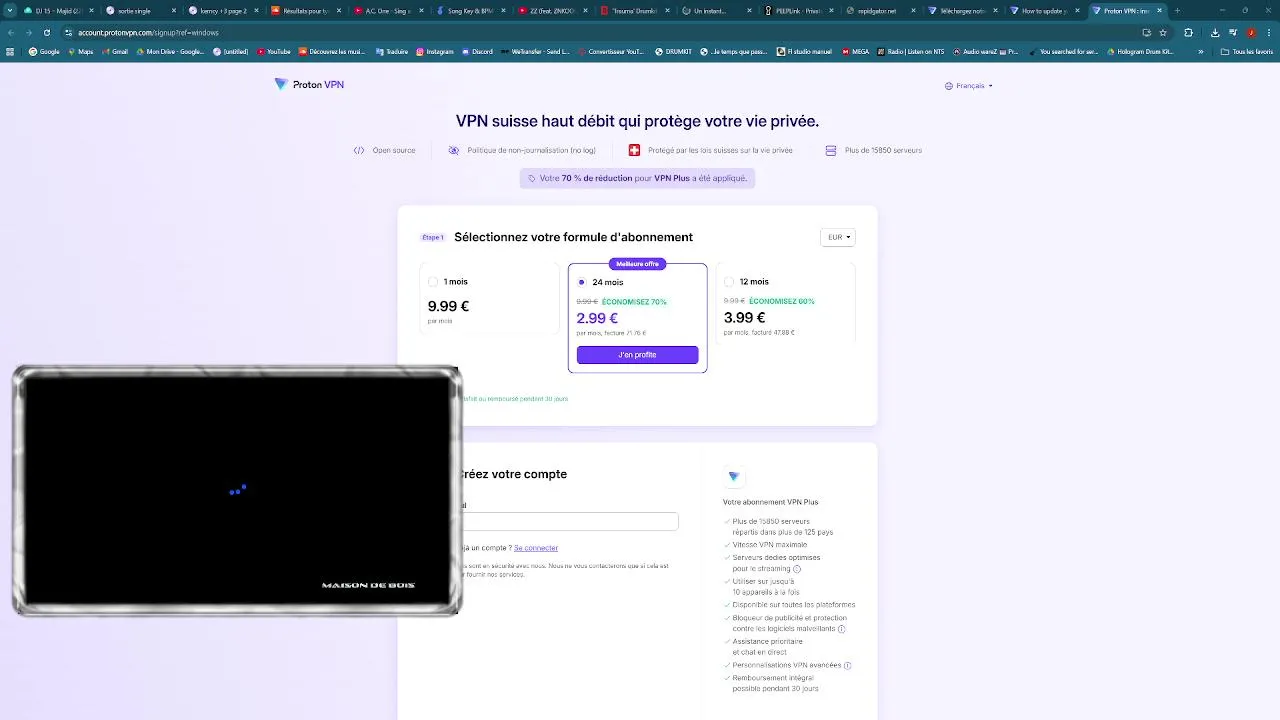Open a new browser tab
The height and width of the screenshot is (720, 1280).
1177,10
